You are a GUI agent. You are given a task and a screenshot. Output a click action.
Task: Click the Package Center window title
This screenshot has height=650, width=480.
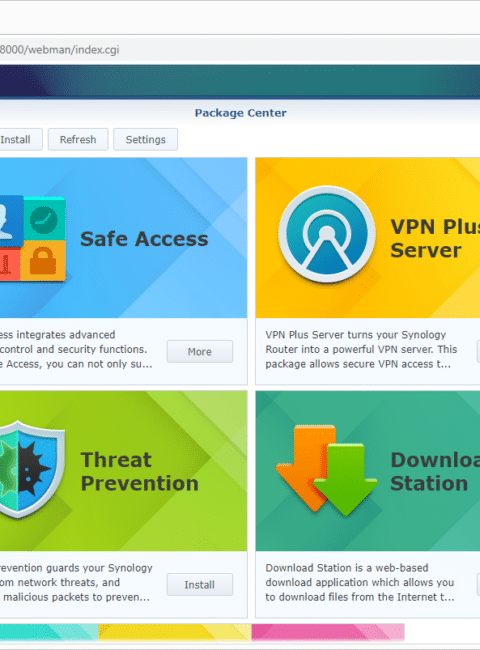(240, 113)
